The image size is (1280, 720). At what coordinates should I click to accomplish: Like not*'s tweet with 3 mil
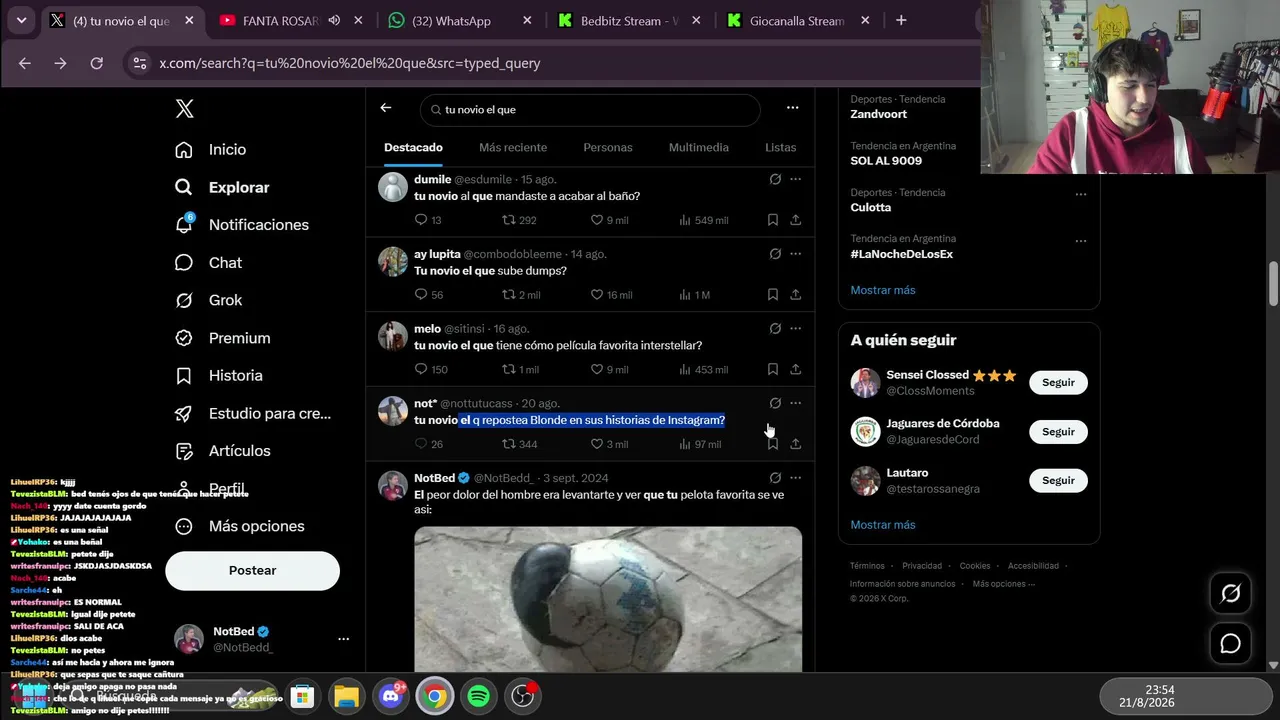597,444
